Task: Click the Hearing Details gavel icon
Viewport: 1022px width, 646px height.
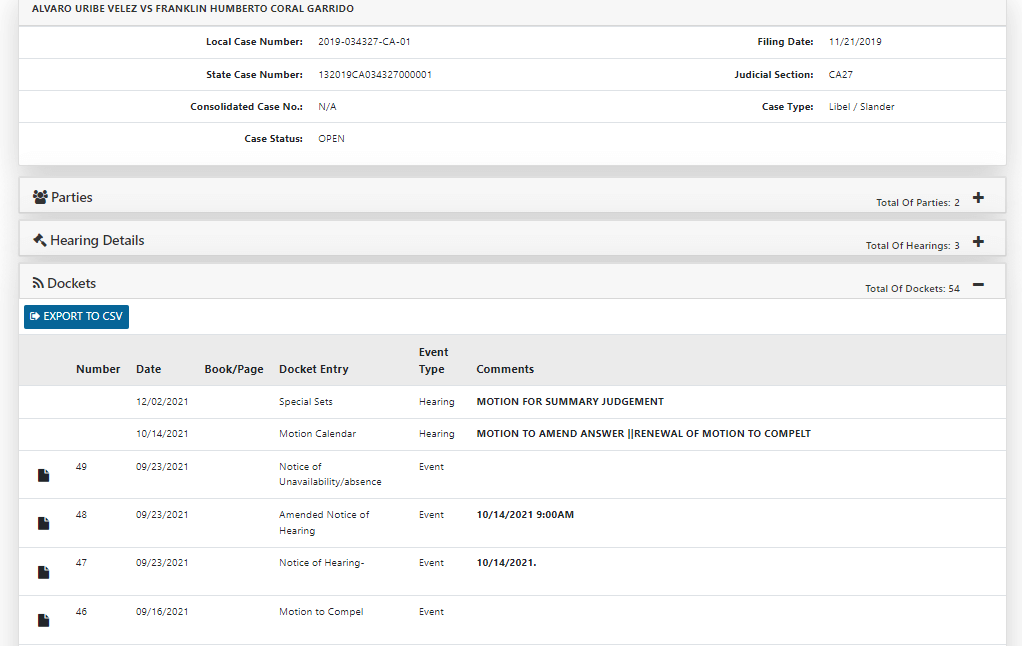Action: (x=40, y=241)
